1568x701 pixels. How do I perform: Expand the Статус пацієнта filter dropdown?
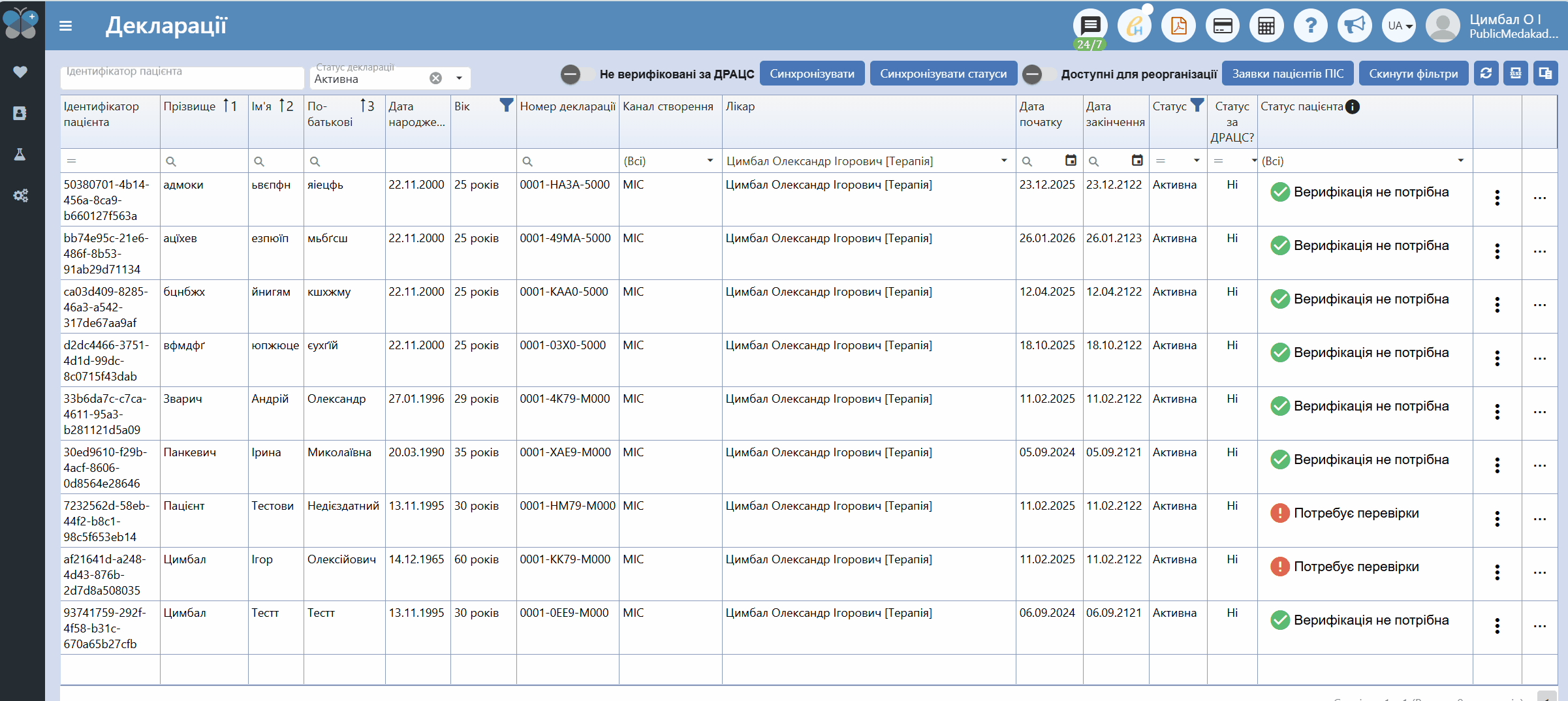tap(1461, 161)
